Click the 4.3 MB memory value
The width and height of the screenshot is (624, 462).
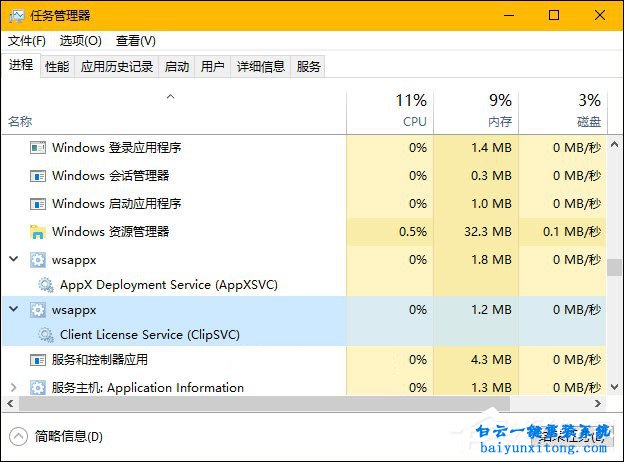point(491,360)
